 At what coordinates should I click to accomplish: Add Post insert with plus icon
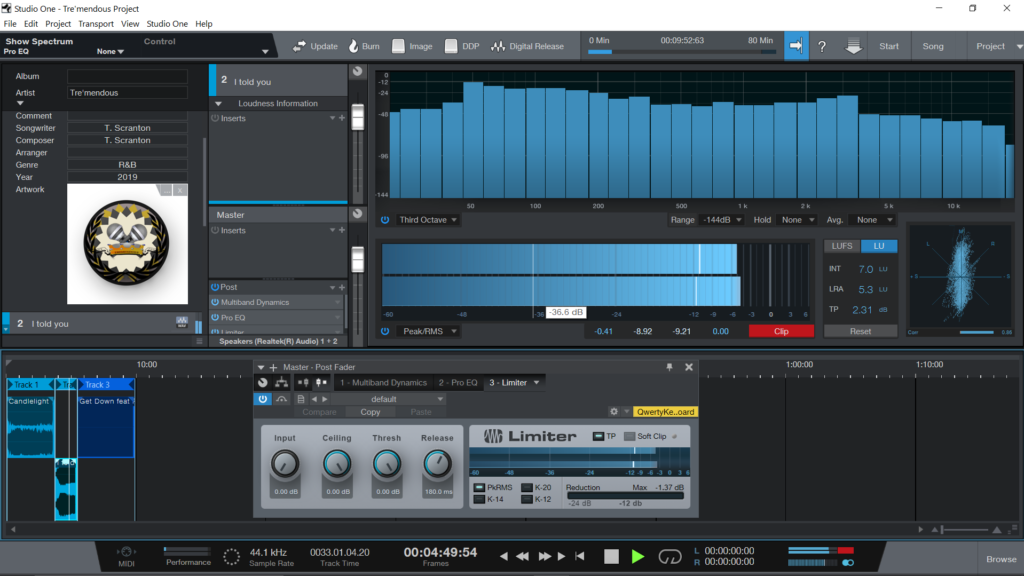click(x=342, y=287)
